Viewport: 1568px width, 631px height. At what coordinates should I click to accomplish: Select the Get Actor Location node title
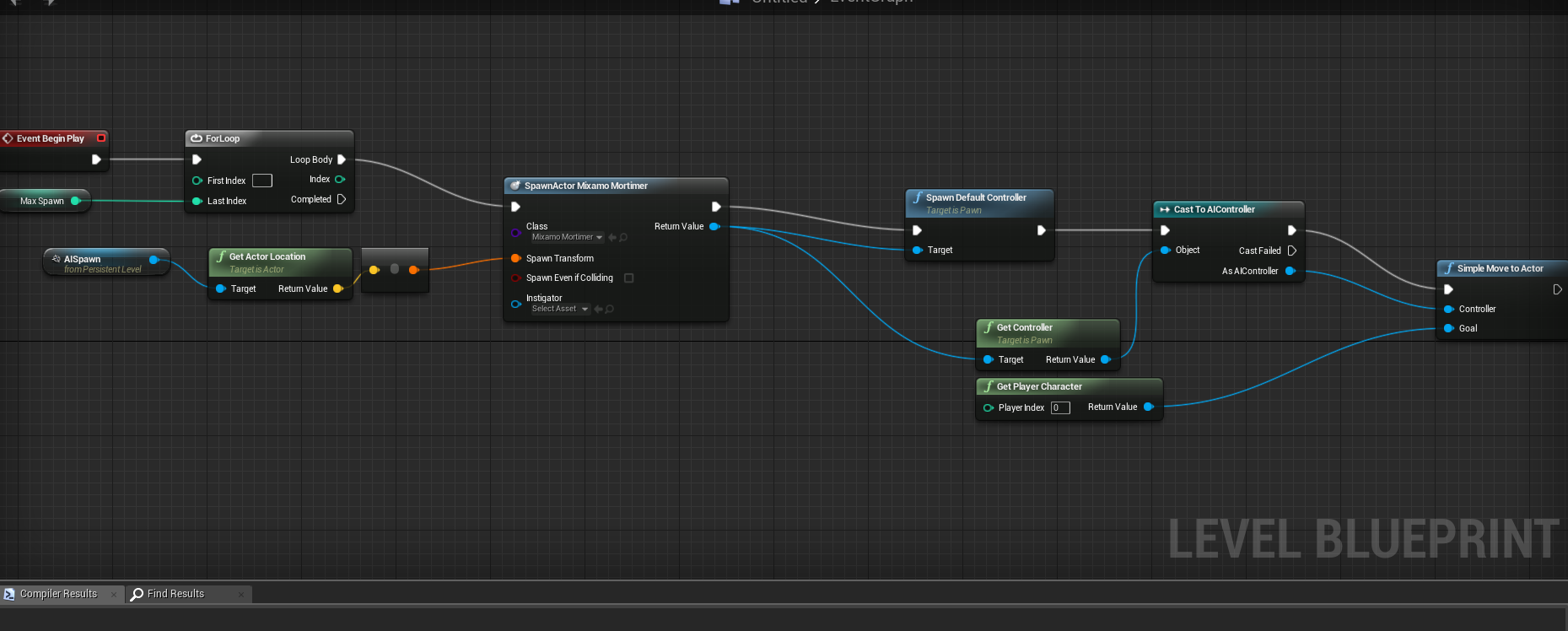(x=267, y=256)
